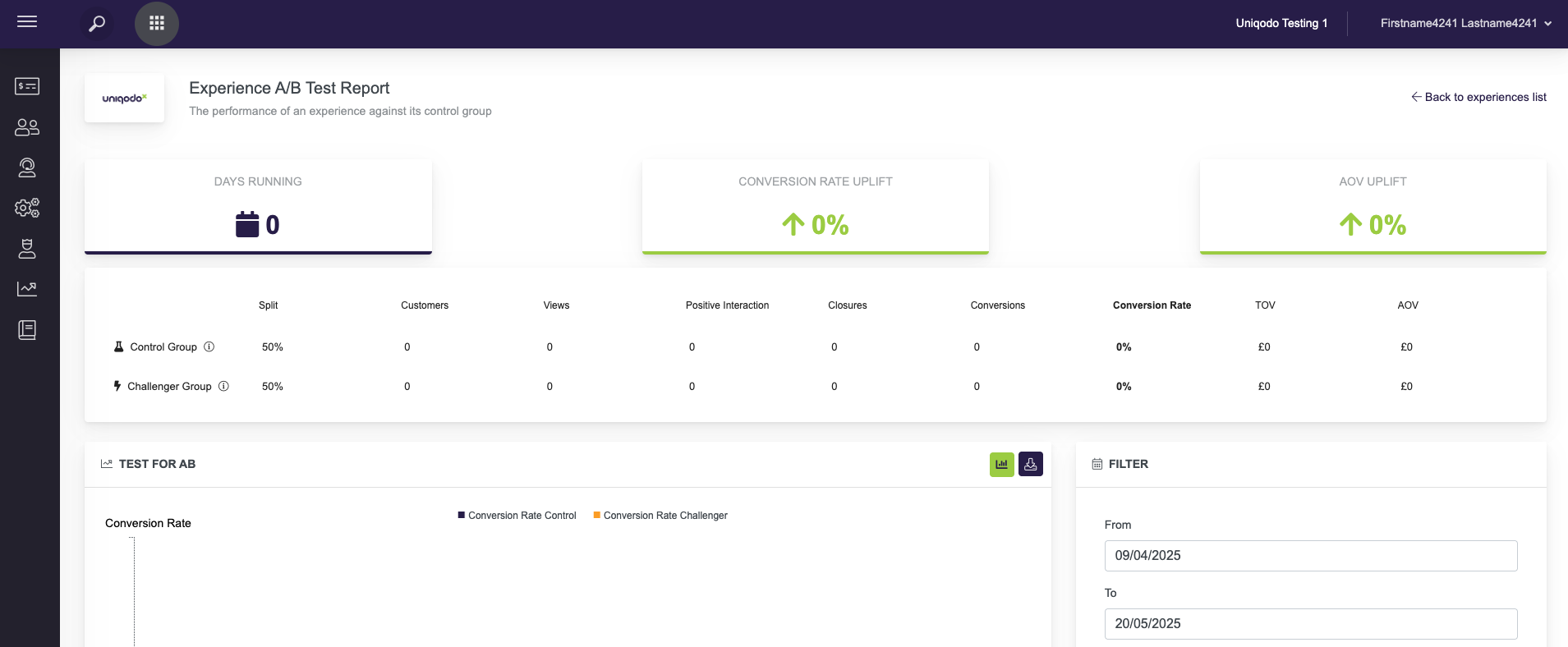Open the To date picker field
The image size is (1568, 647).
click(1310, 624)
